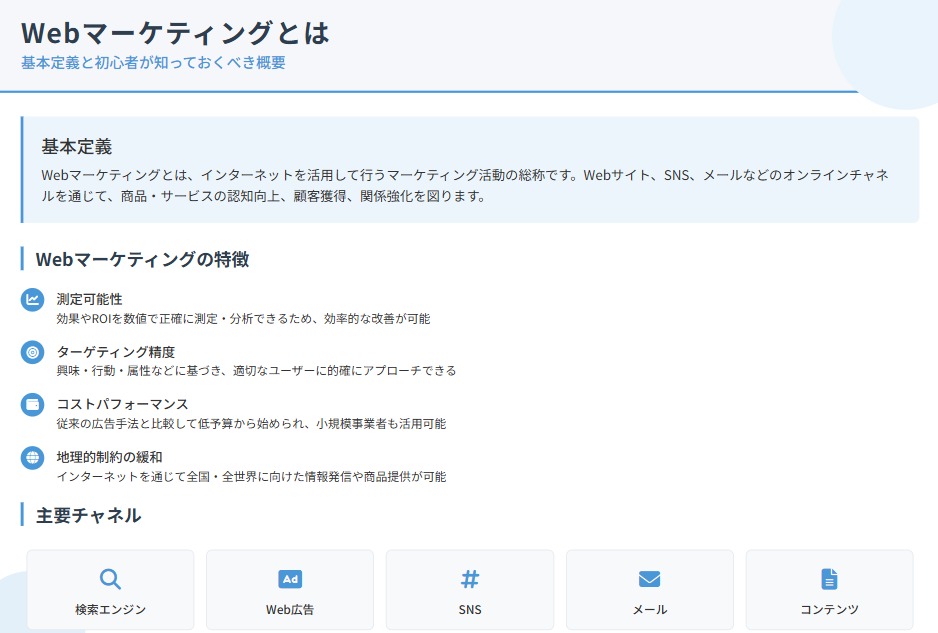The width and height of the screenshot is (938, 633).
Task: Click the chart icon beside 測定可能性
Action: 33,299
